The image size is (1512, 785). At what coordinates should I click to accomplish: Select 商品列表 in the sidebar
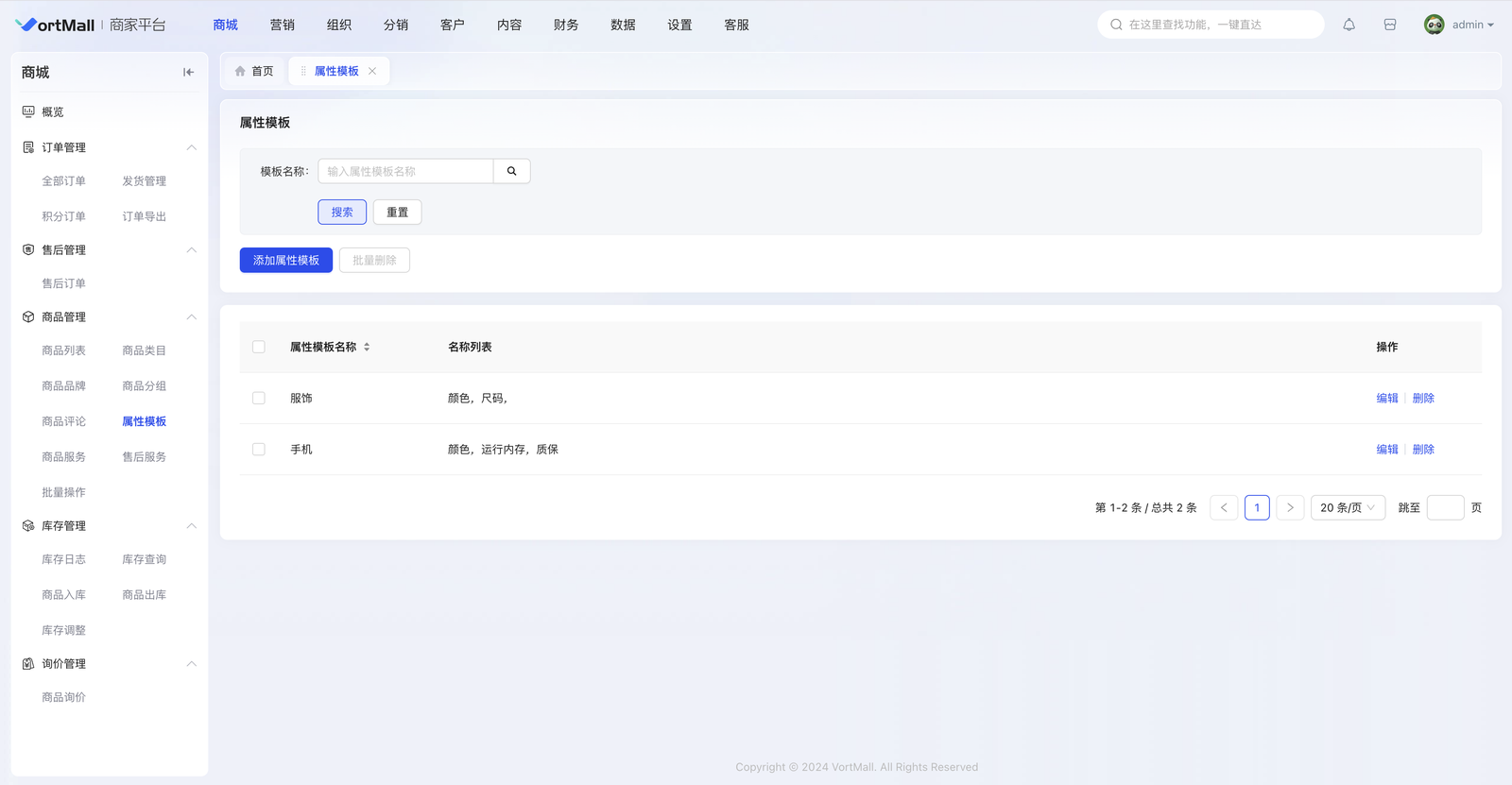tap(63, 350)
